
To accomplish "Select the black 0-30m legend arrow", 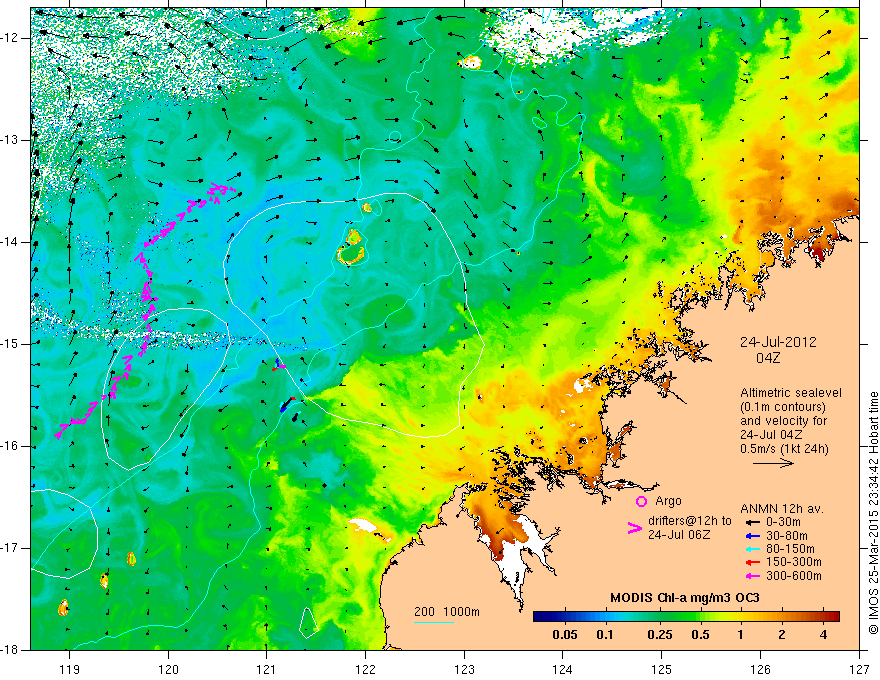I will click(752, 522).
